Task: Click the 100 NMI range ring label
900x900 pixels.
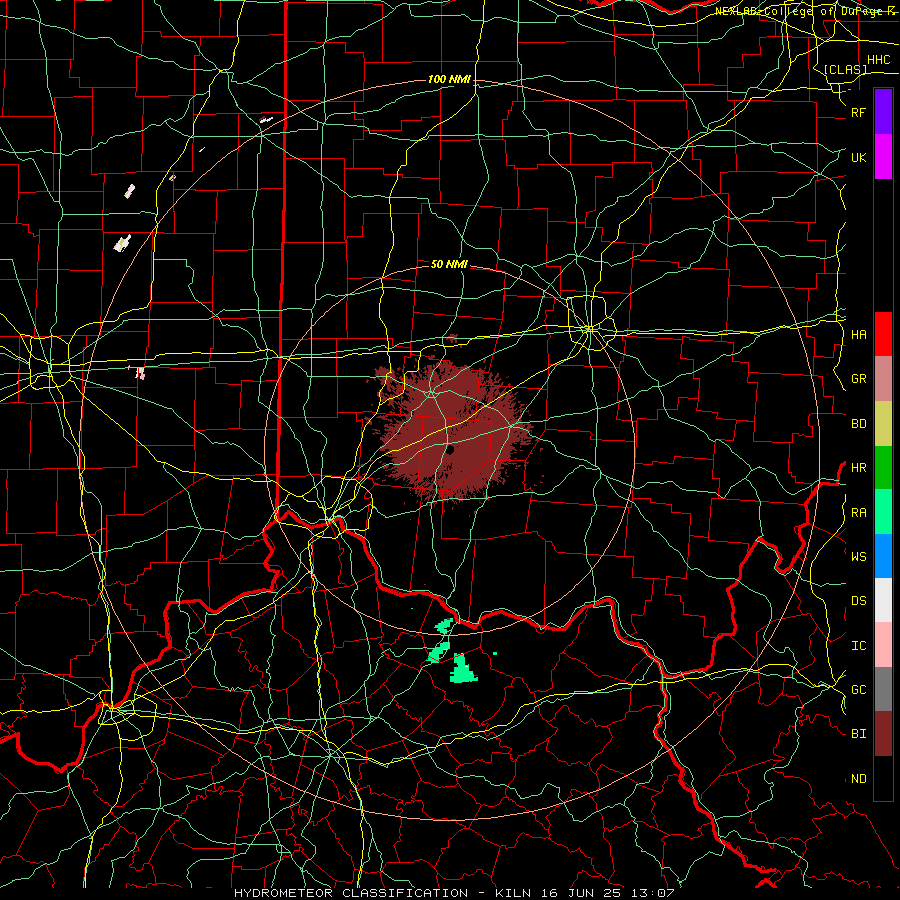Action: pyautogui.click(x=449, y=79)
